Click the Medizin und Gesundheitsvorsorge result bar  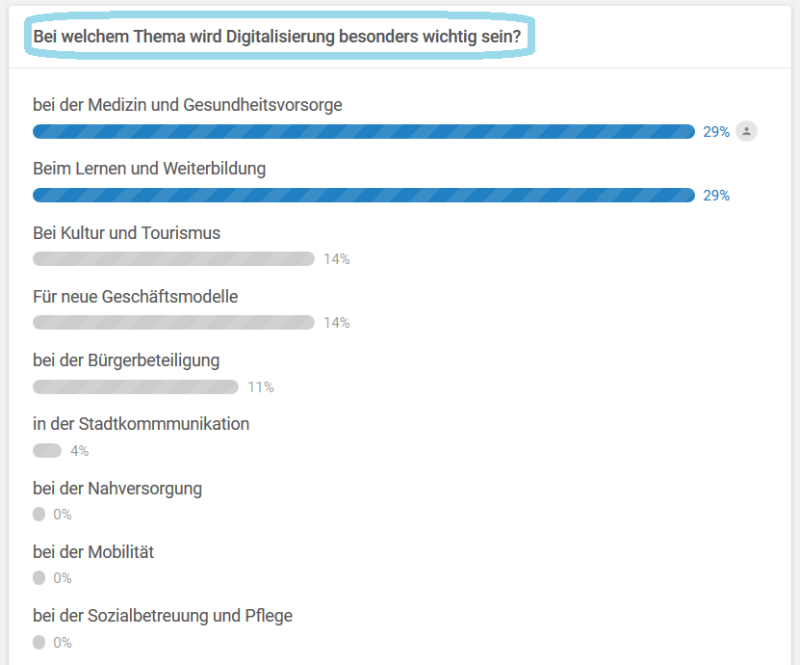363,131
